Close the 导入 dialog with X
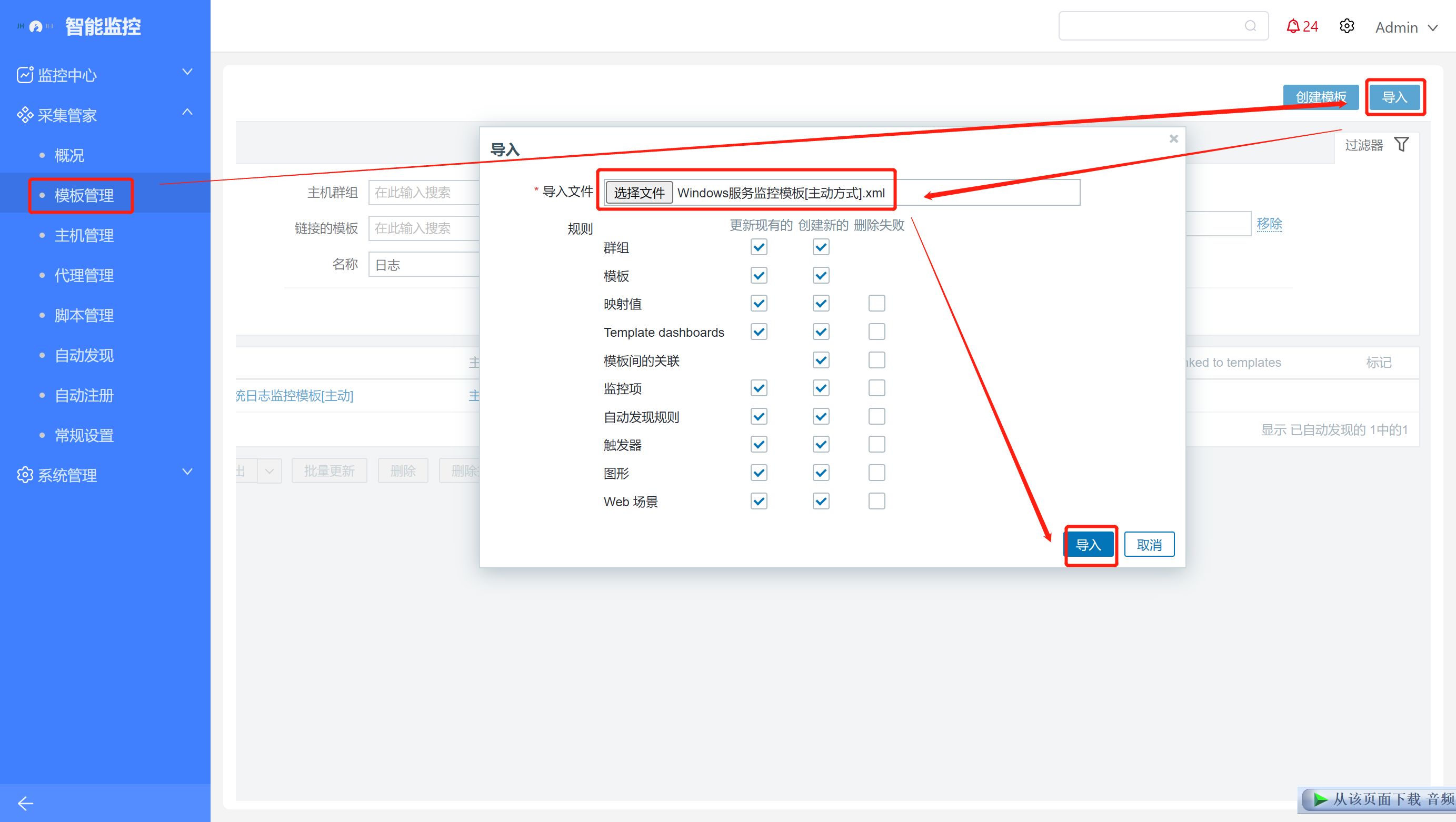Viewport: 1456px width, 822px height. tap(1173, 138)
